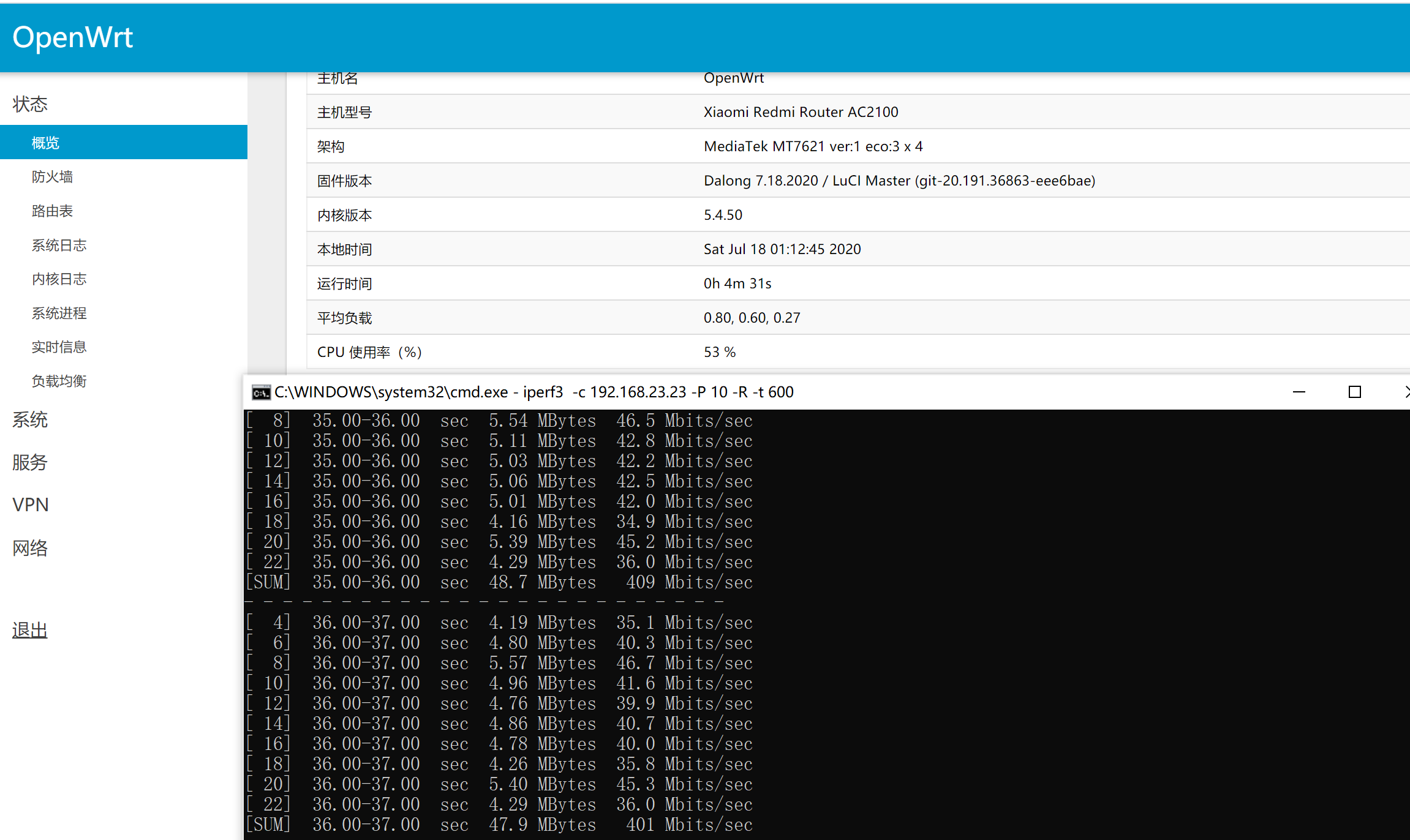
Task: Open the 概览 overview page
Action: click(x=124, y=143)
